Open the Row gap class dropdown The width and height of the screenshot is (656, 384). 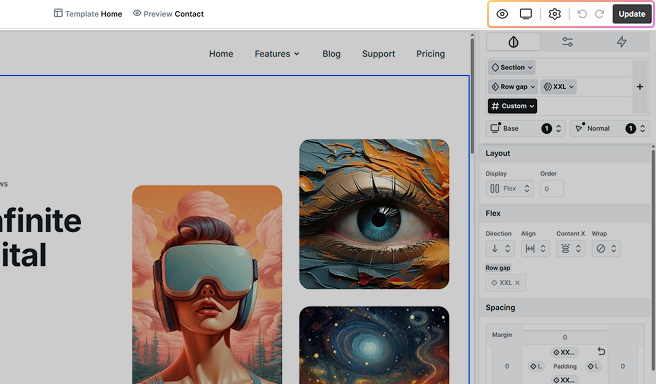click(513, 87)
